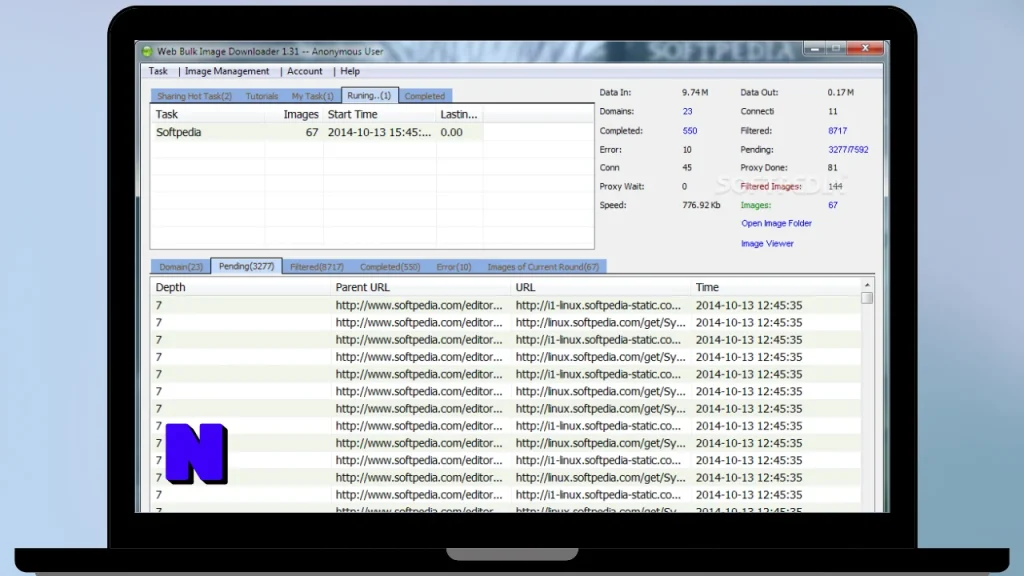1024x576 pixels.
Task: Switch to Error(10) tab
Action: point(454,267)
